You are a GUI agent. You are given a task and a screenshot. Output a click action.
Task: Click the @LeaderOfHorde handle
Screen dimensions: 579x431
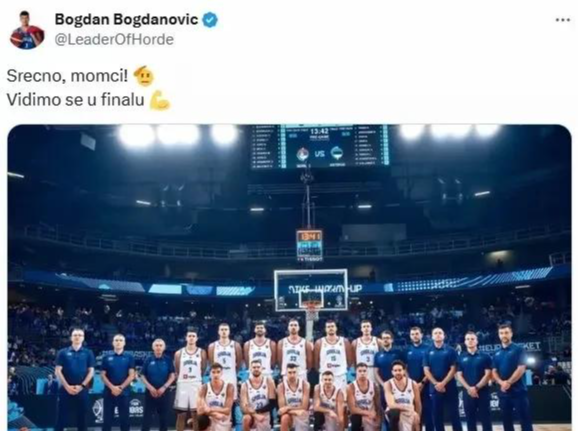pyautogui.click(x=114, y=40)
